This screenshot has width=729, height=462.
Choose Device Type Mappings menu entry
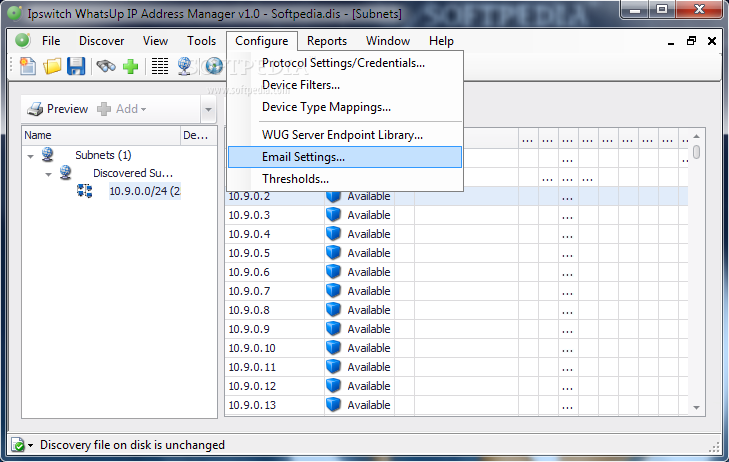(x=345, y=107)
